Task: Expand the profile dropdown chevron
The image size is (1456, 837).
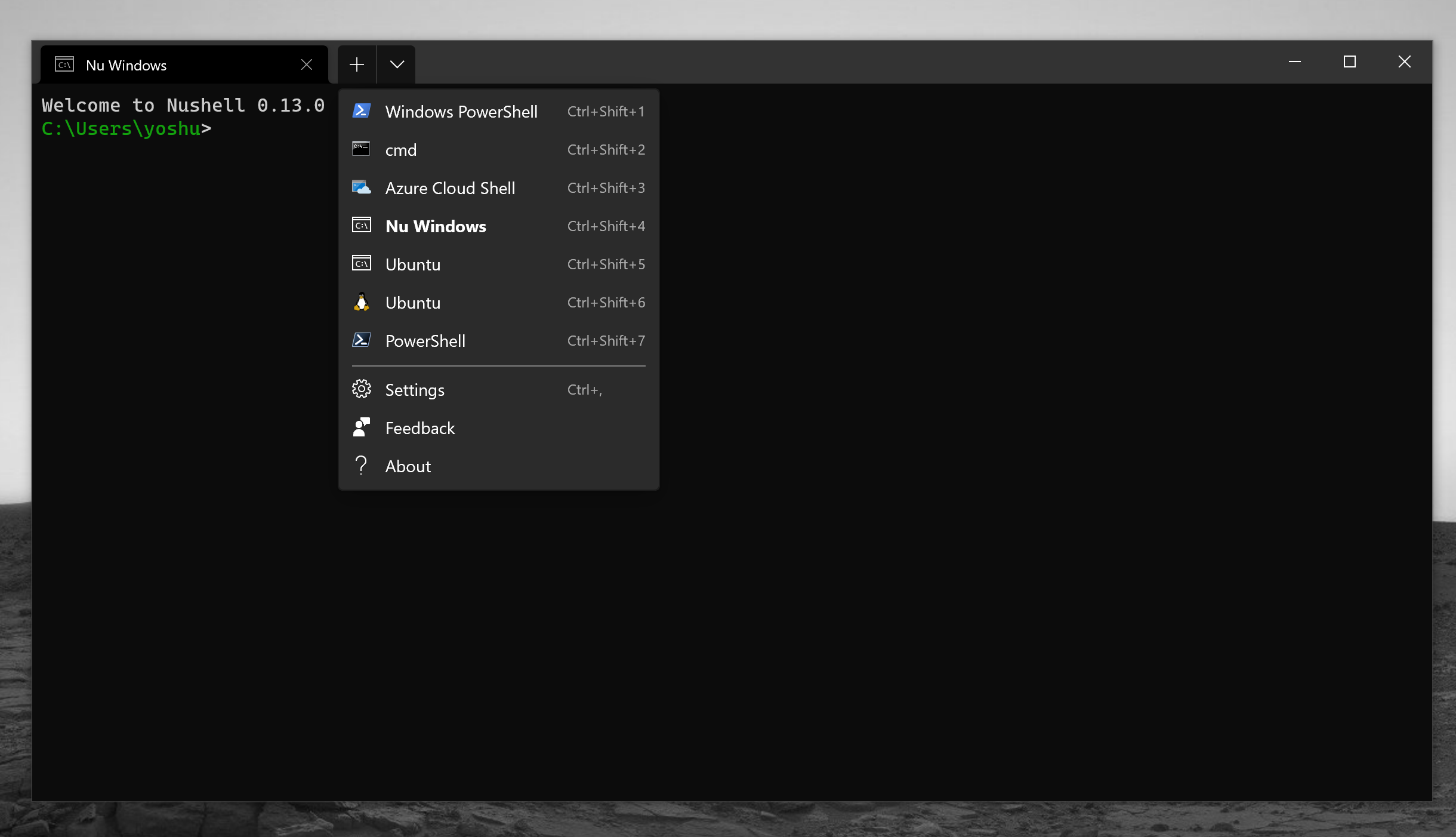Action: pyautogui.click(x=396, y=64)
